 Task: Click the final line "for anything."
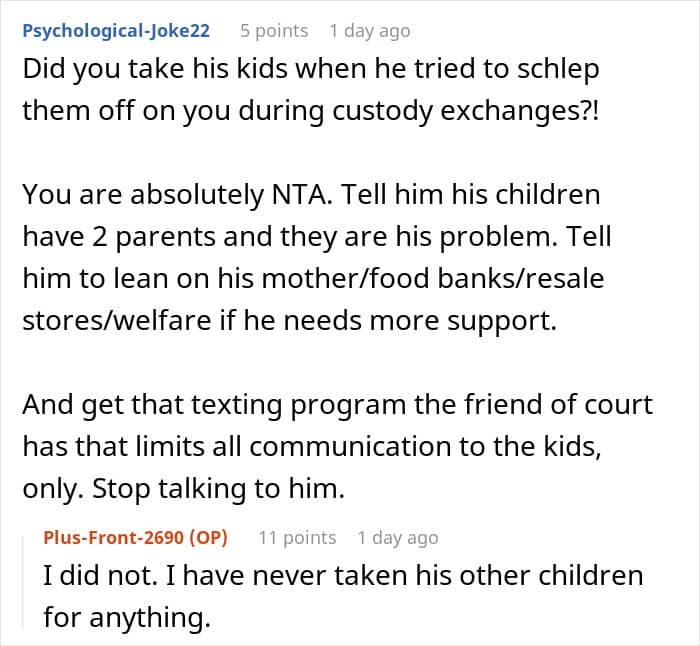coord(127,617)
